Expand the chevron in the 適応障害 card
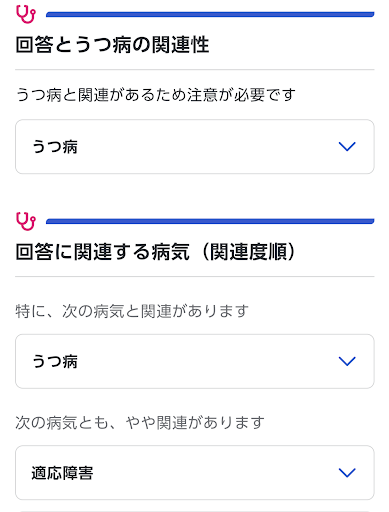Viewport: 389px width, 512px height. 347,472
